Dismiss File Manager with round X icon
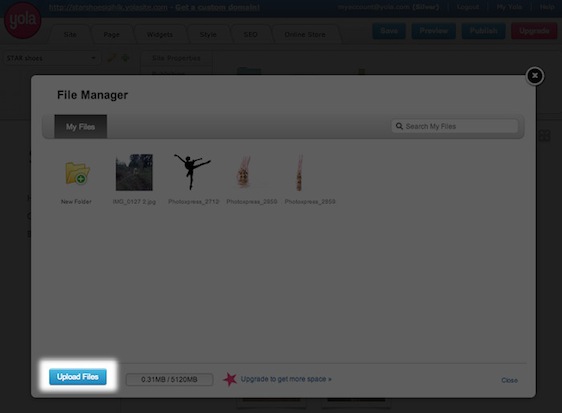 click(x=535, y=76)
